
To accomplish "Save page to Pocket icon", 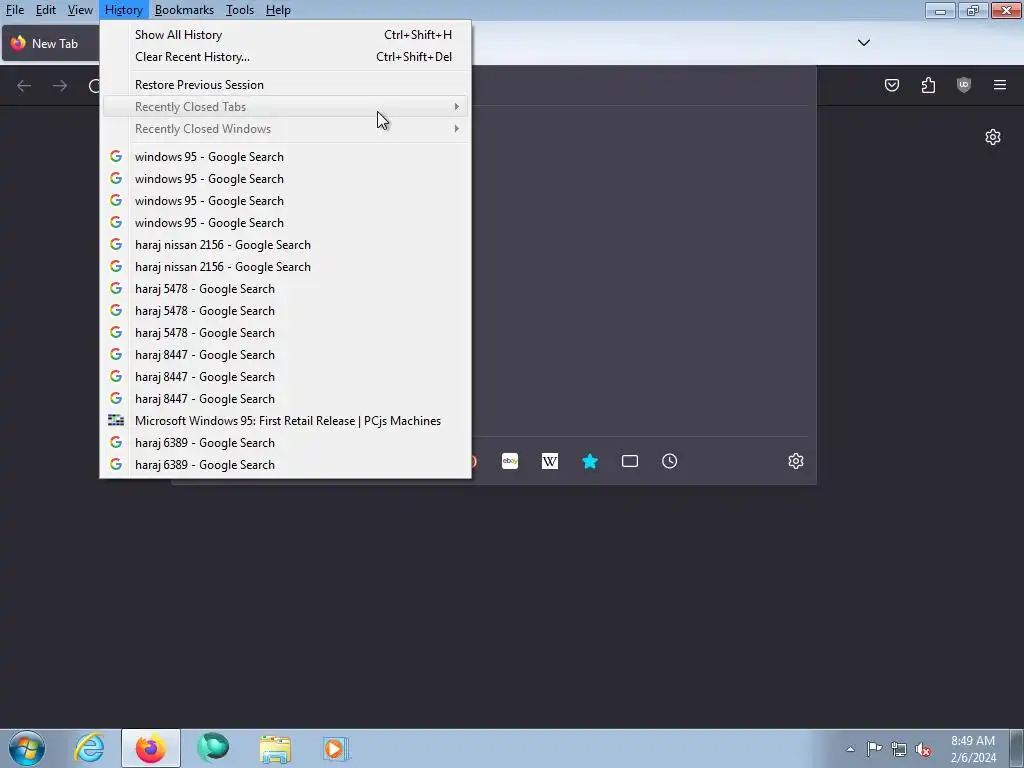I will tap(892, 85).
